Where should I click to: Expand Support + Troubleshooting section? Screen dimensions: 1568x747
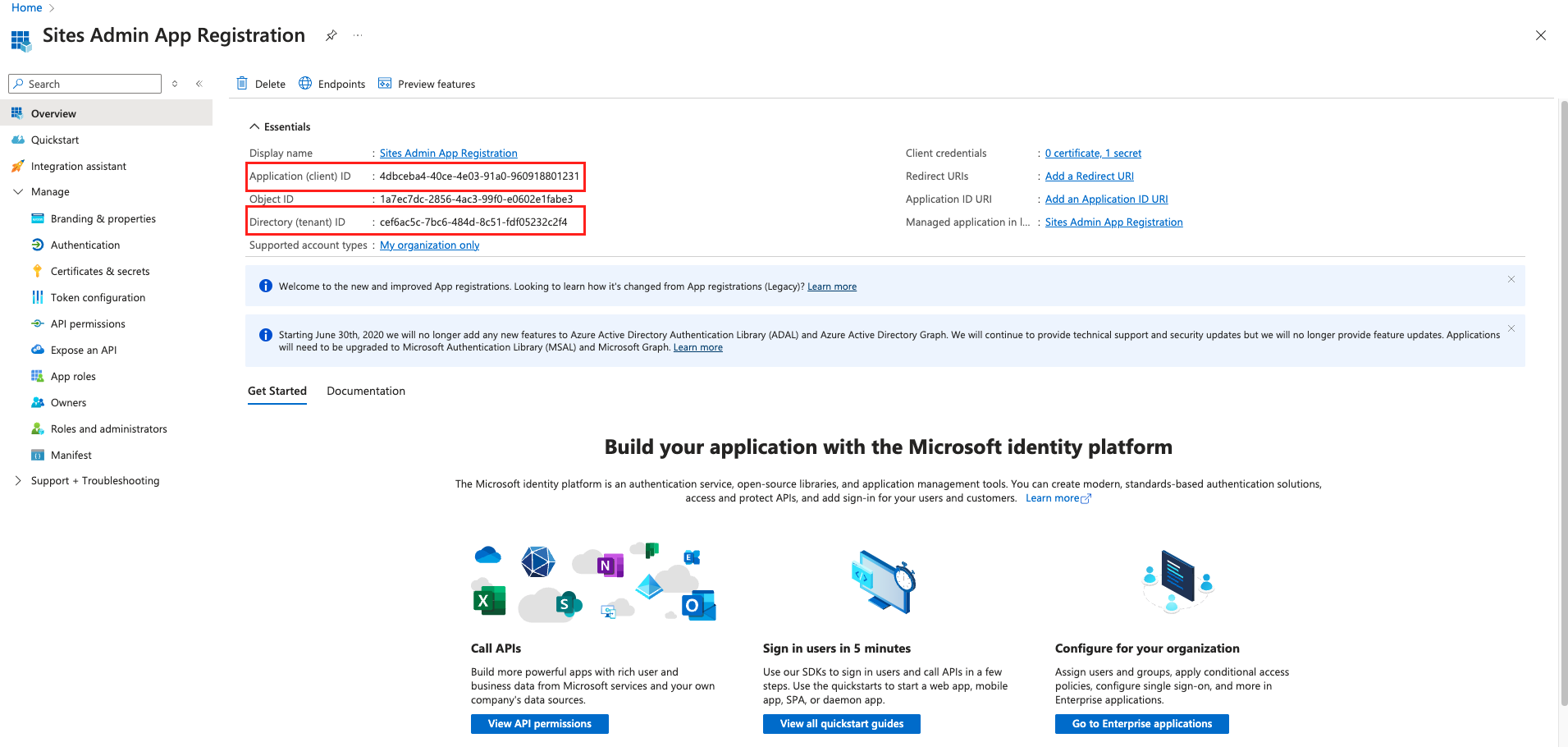pyautogui.click(x=18, y=480)
